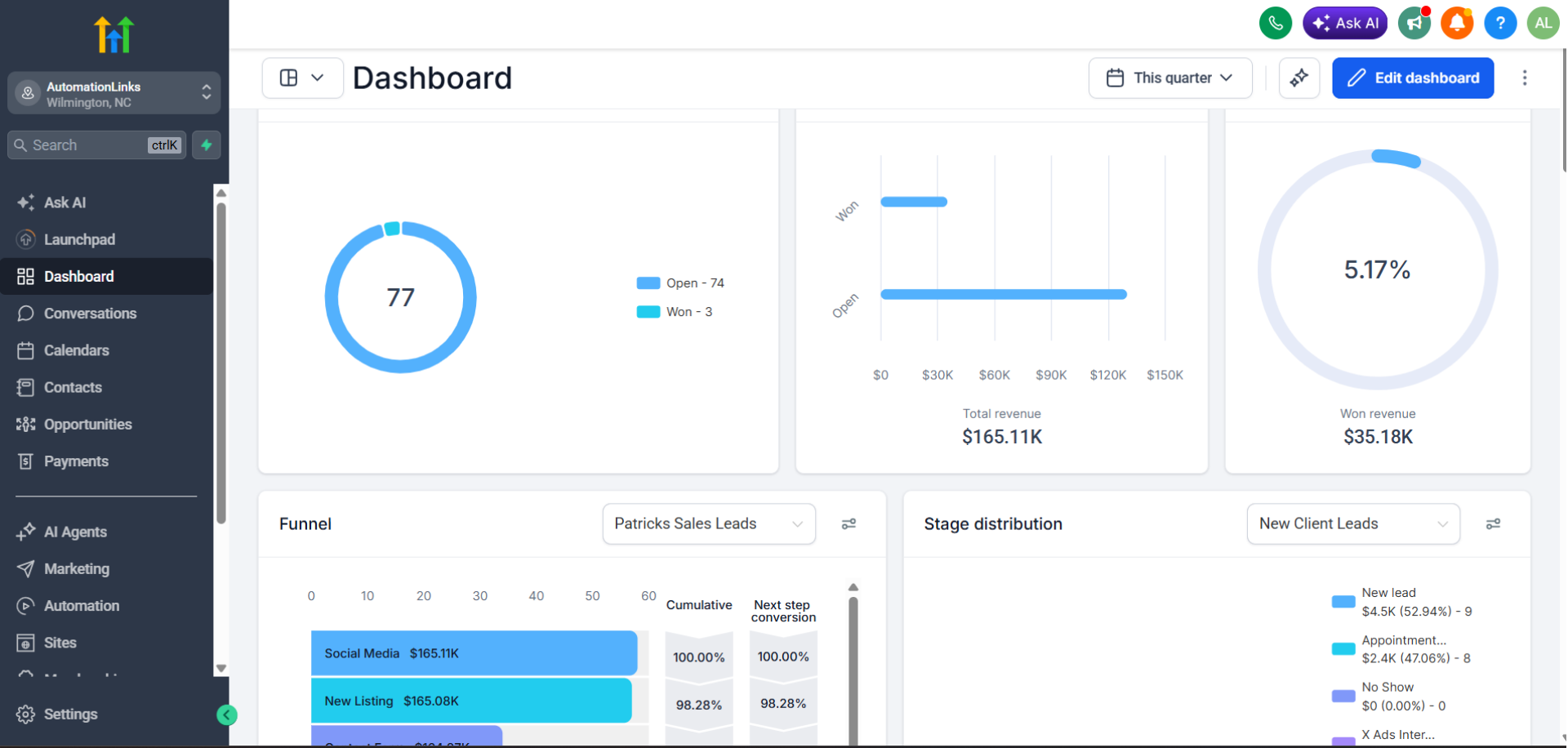Viewport: 1568px width, 748px height.
Task: Click the New Listing funnel bar
Action: 471,701
